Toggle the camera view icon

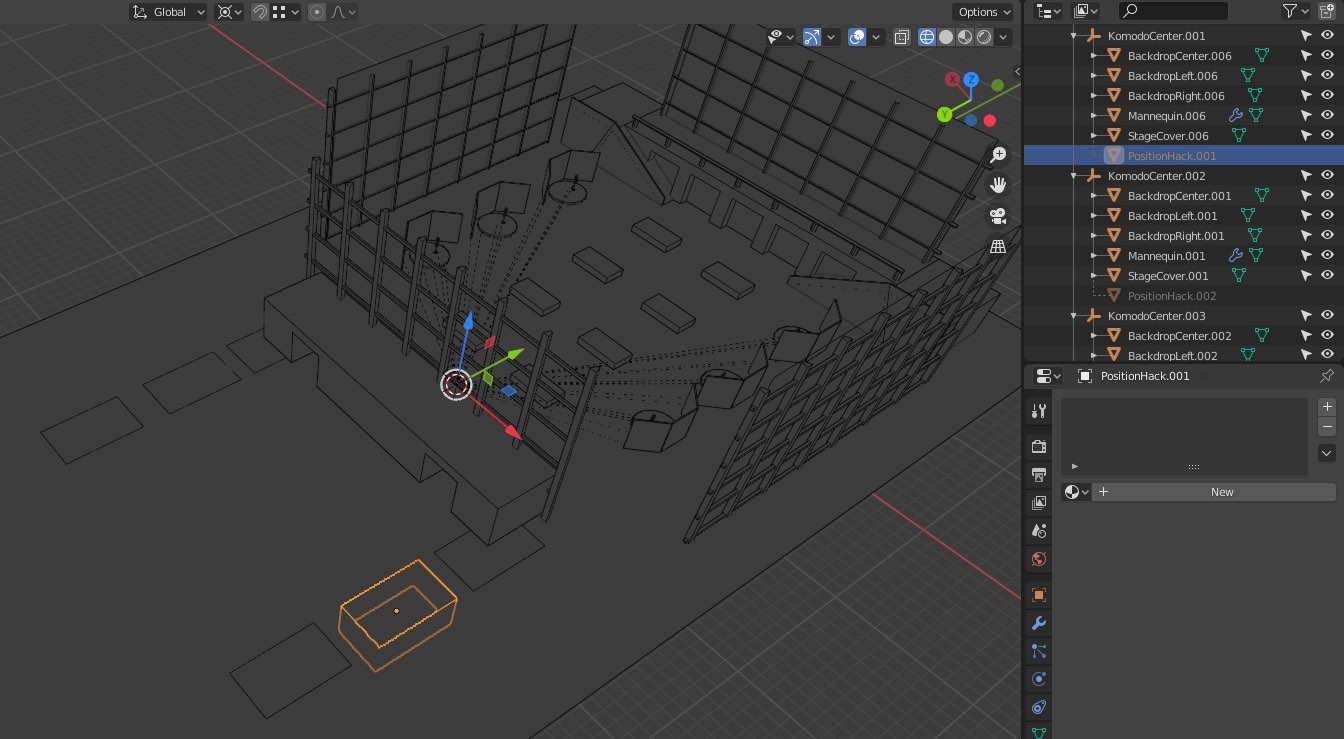(x=998, y=216)
